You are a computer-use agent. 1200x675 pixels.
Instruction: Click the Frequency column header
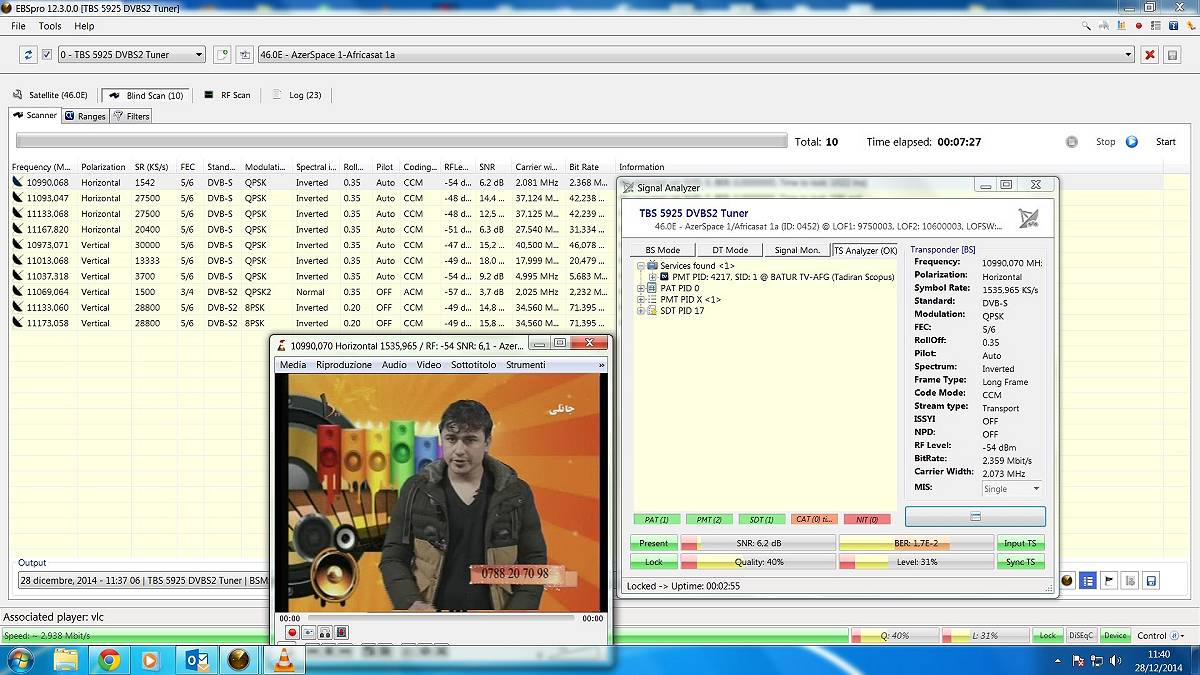coord(43,167)
